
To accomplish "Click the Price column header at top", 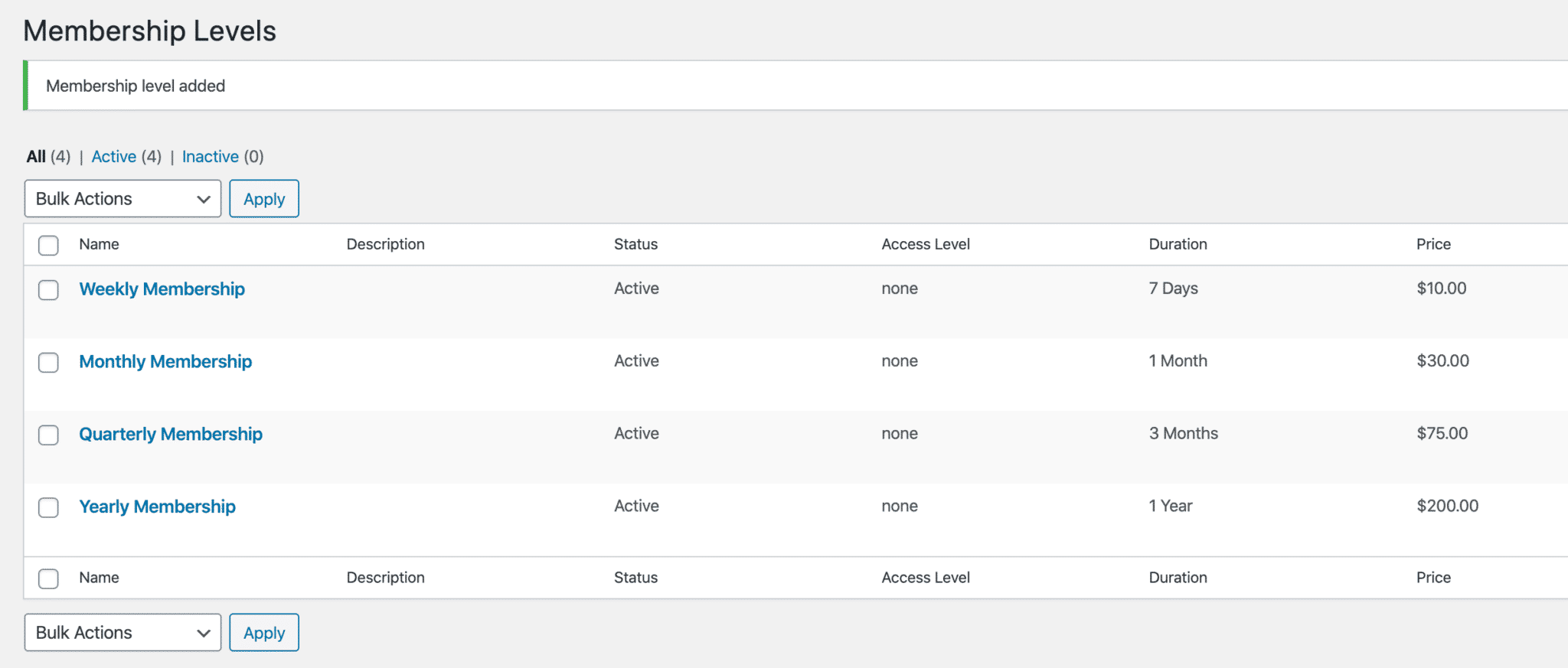I will (x=1433, y=244).
